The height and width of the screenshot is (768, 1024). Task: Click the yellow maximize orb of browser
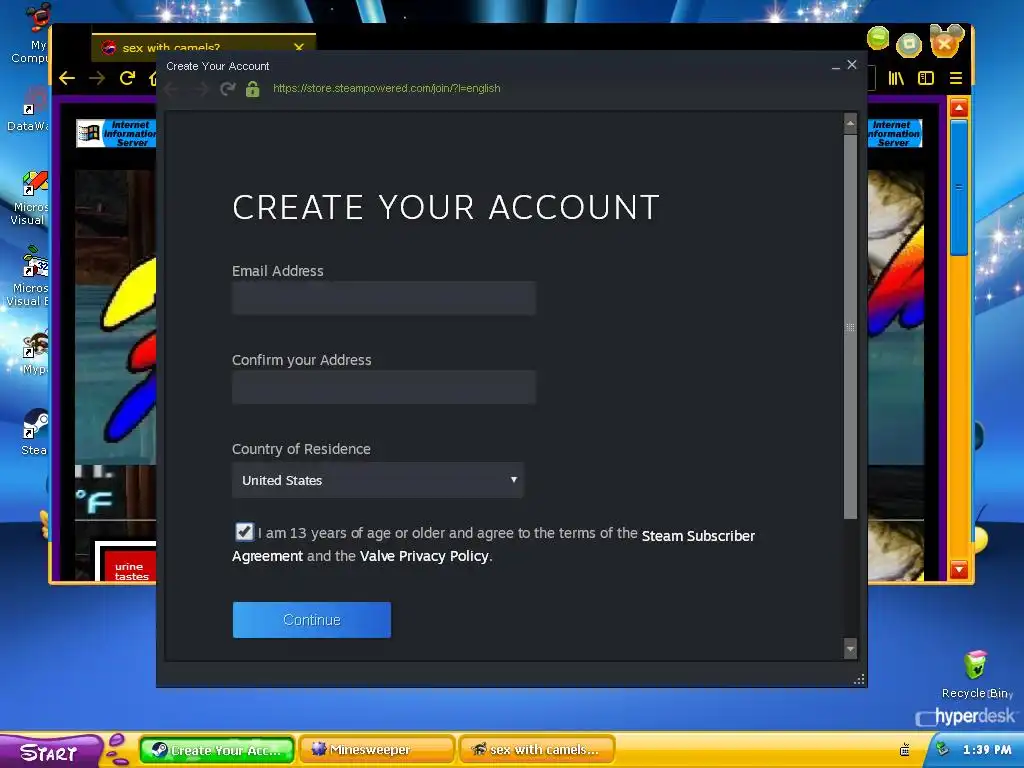(x=909, y=44)
